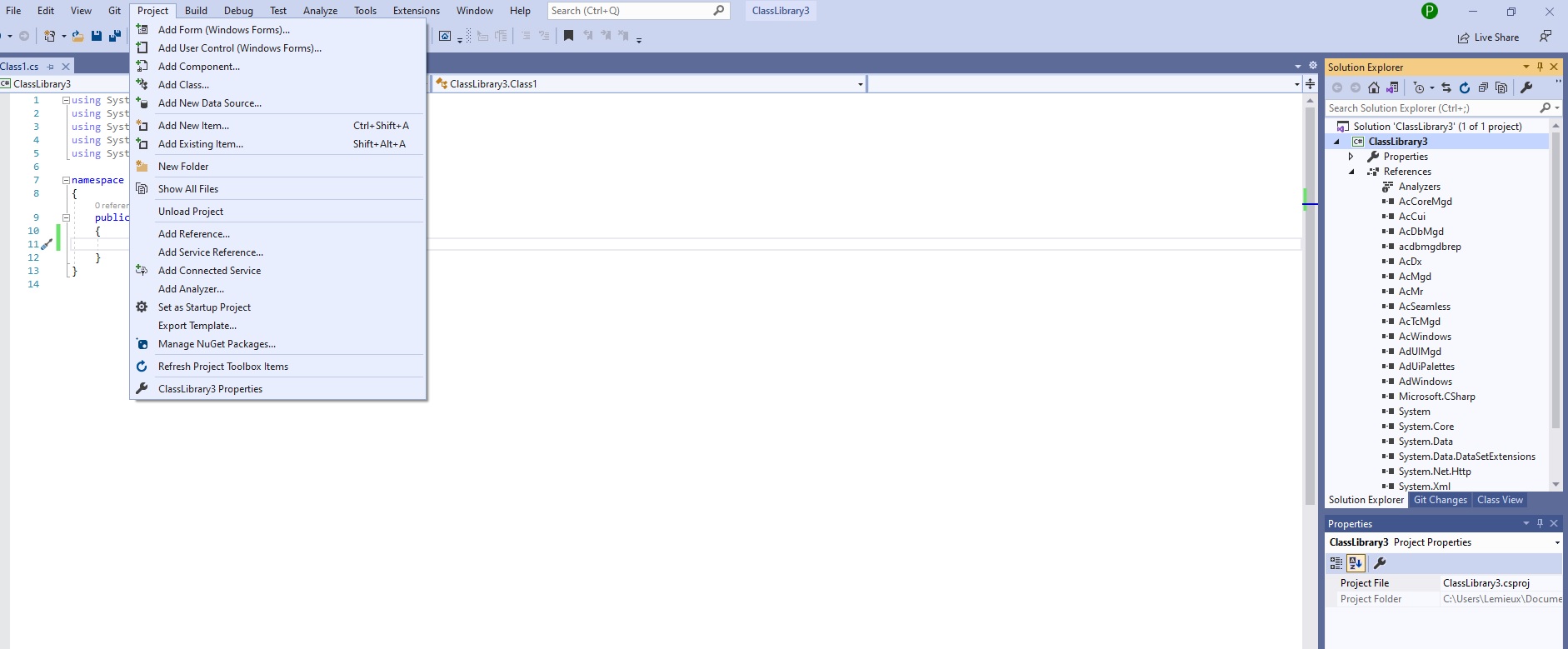This screenshot has height=649, width=1568.
Task: Click the Pending Changes Filter clock icon
Action: tap(1419, 87)
